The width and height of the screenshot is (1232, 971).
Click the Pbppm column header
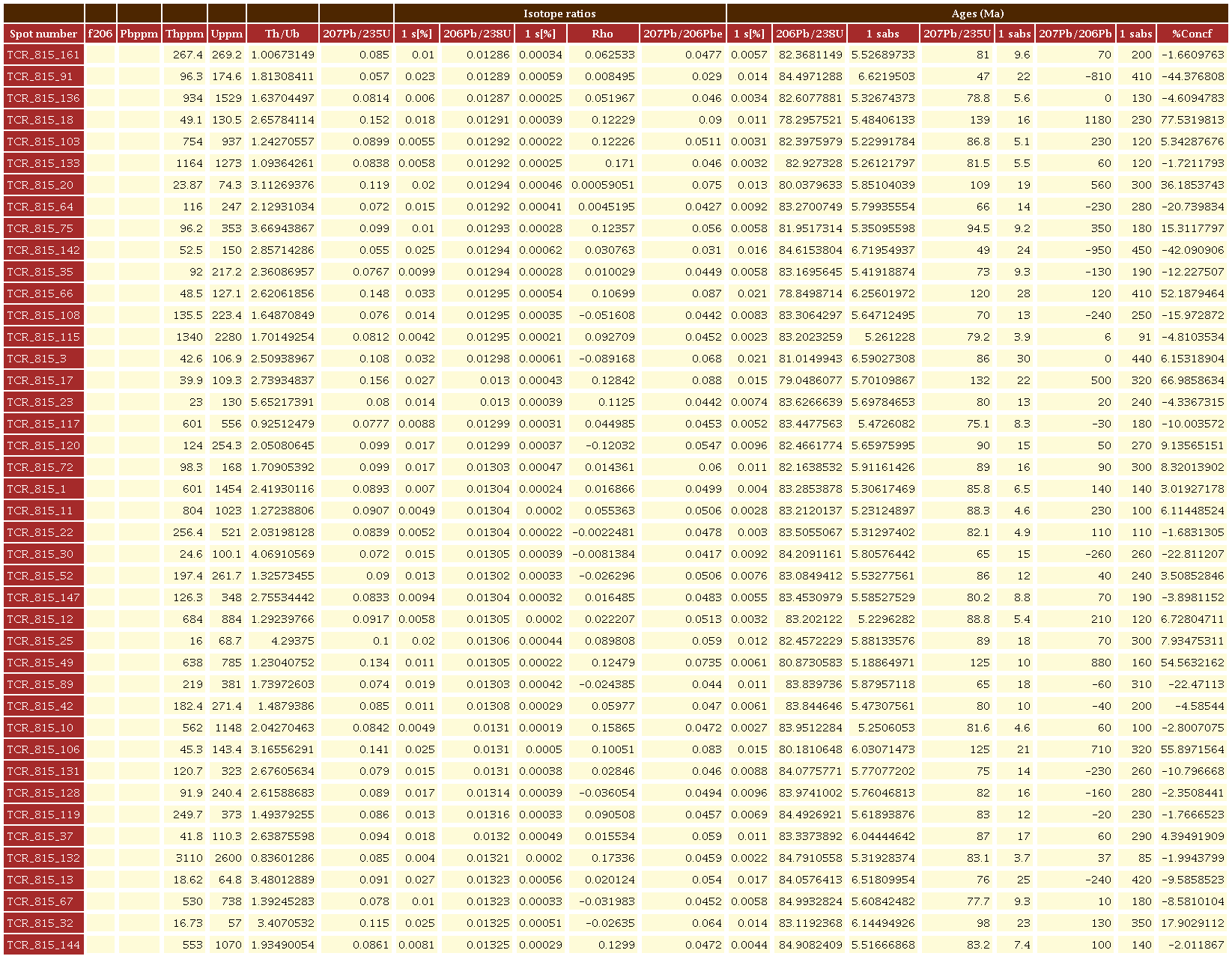coord(139,34)
